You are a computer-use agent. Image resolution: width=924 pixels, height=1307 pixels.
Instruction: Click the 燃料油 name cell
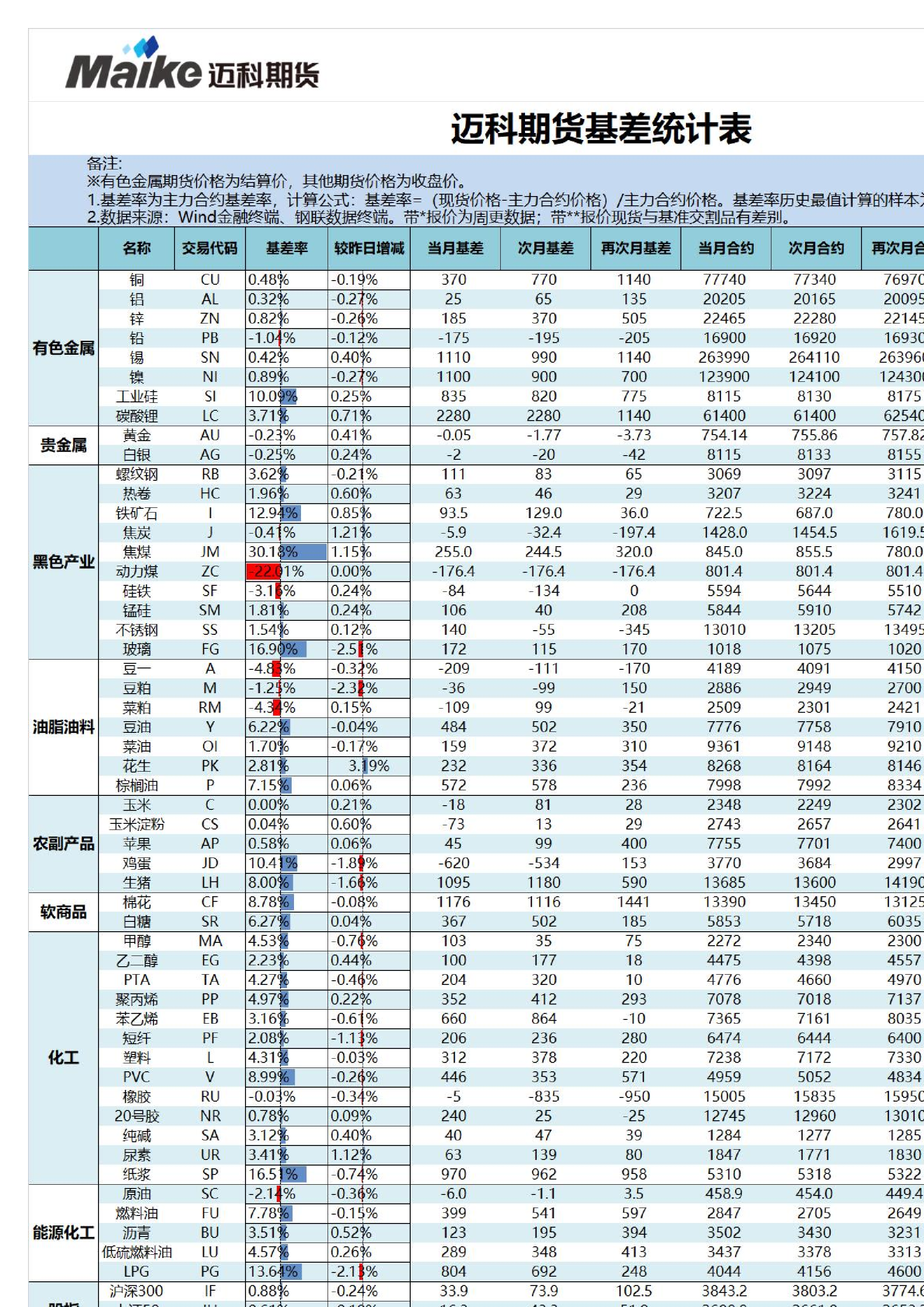pos(137,1214)
